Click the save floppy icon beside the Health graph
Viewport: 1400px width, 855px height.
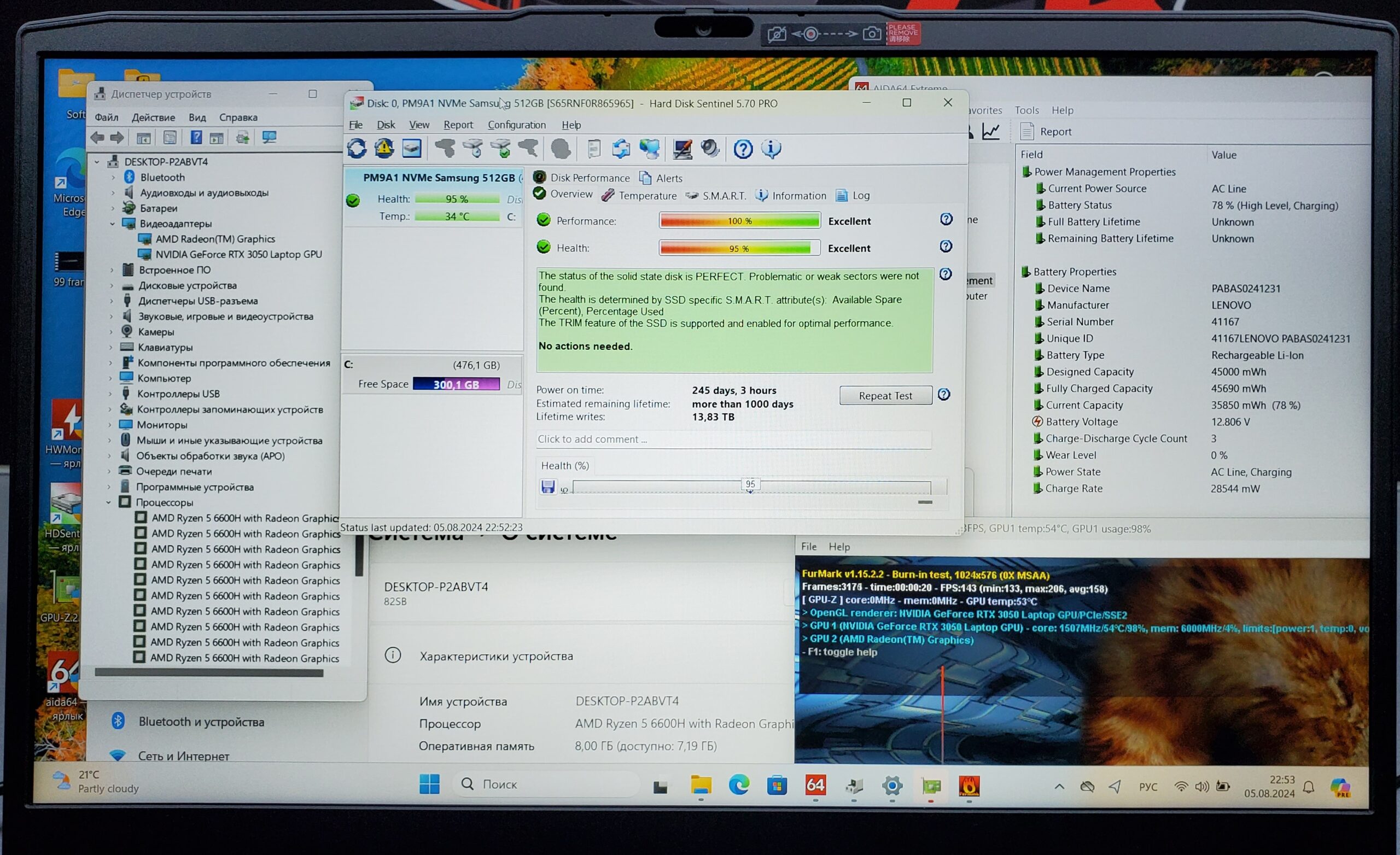pyautogui.click(x=548, y=487)
